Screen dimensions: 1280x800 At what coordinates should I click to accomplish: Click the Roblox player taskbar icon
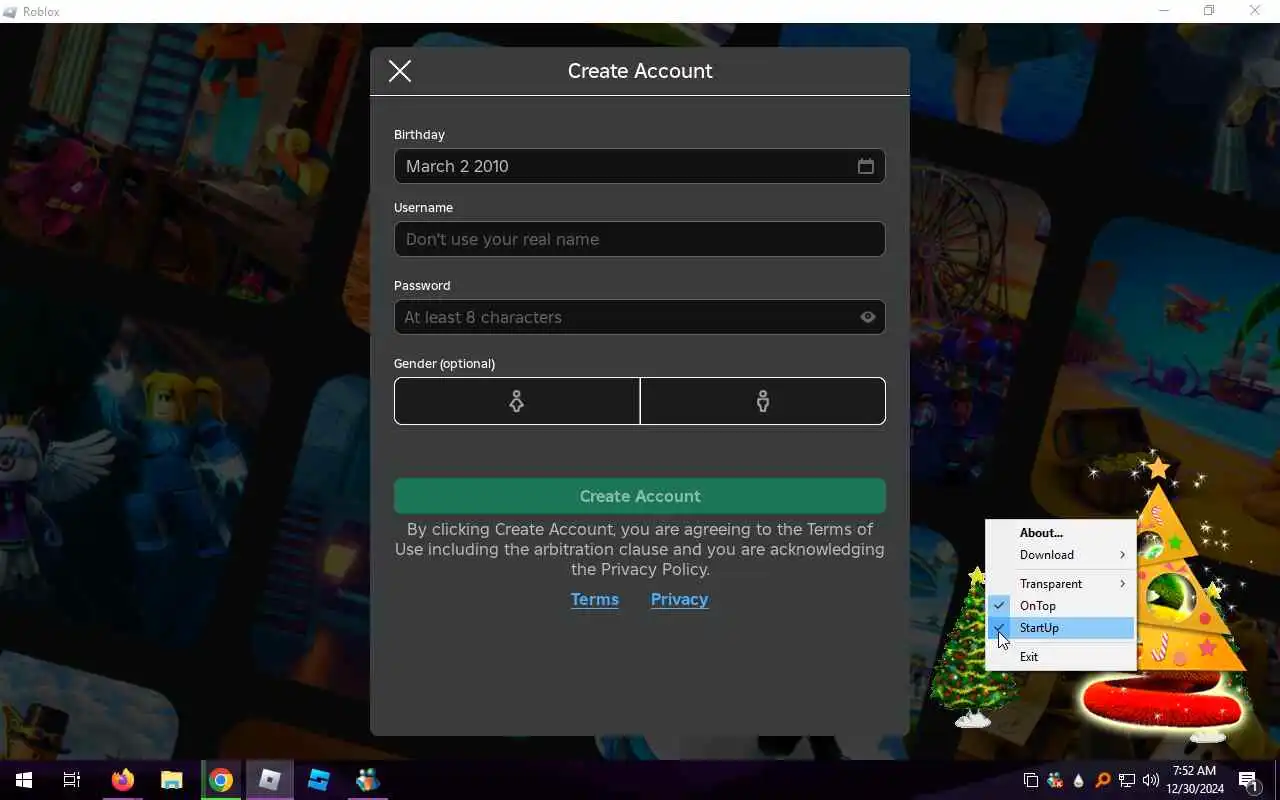(270, 780)
